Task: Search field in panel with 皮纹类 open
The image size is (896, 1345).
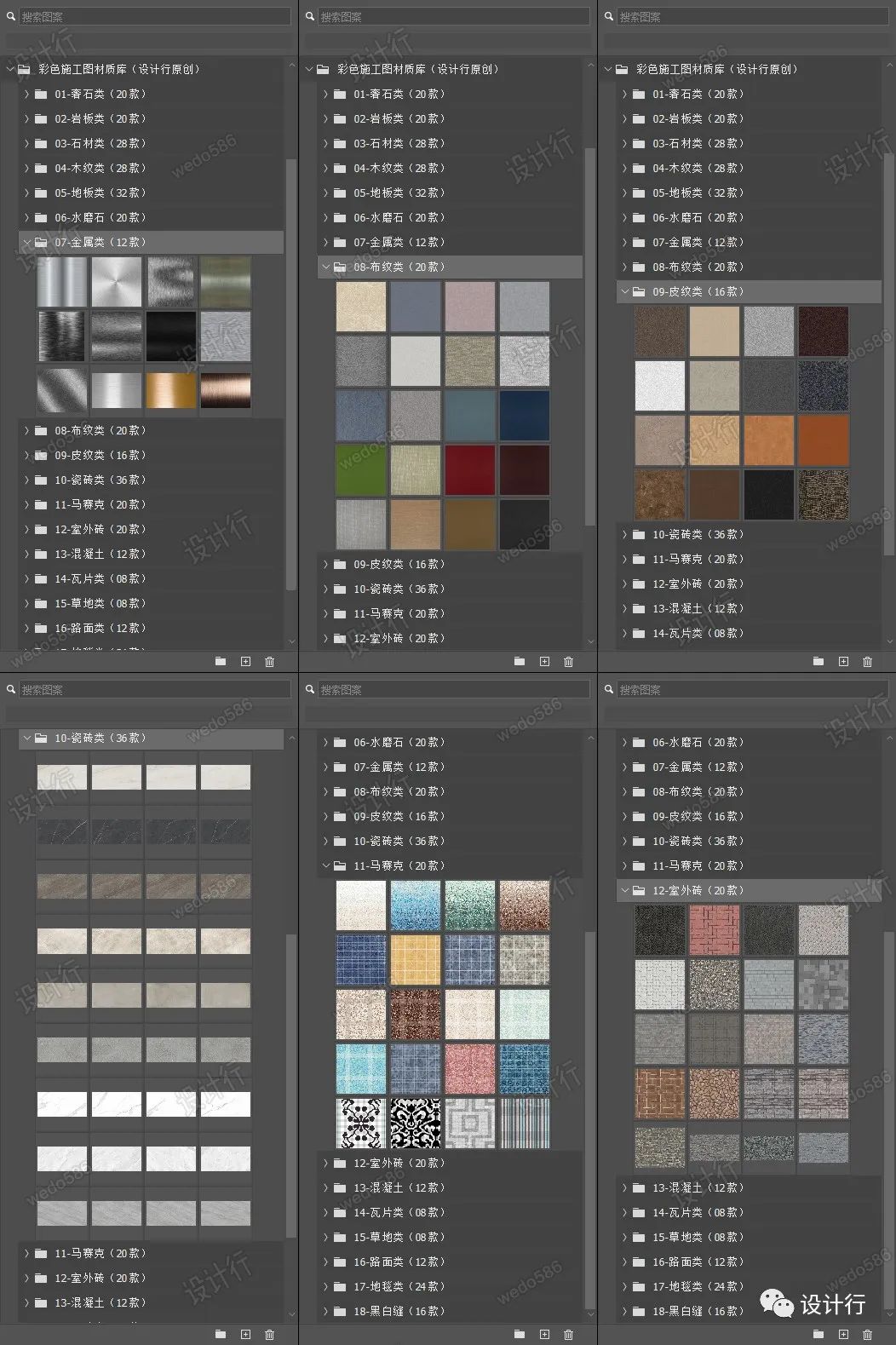Action: tap(753, 17)
